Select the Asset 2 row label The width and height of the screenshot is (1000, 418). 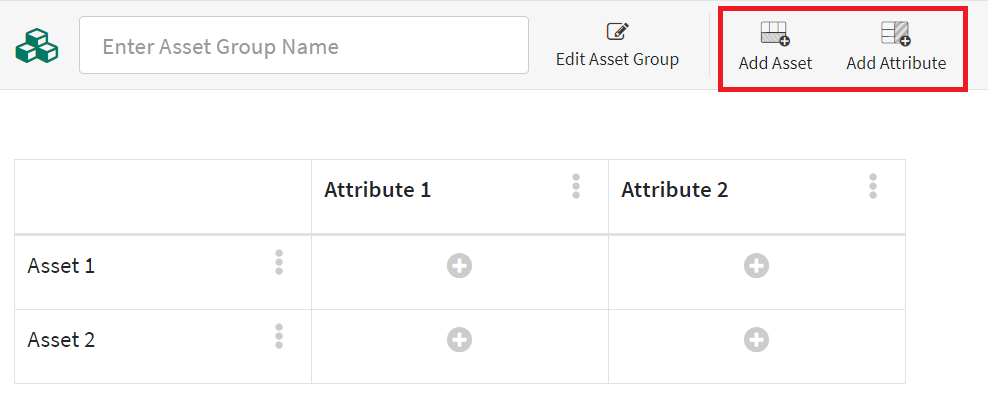[61, 340]
